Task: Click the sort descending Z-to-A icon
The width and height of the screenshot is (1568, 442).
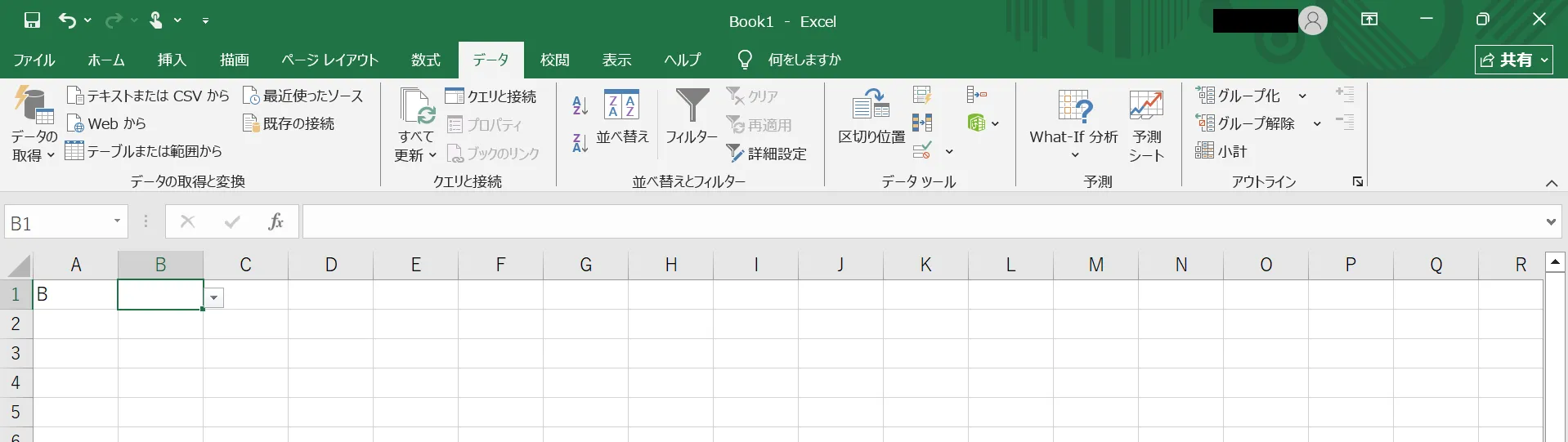Action: 580,143
